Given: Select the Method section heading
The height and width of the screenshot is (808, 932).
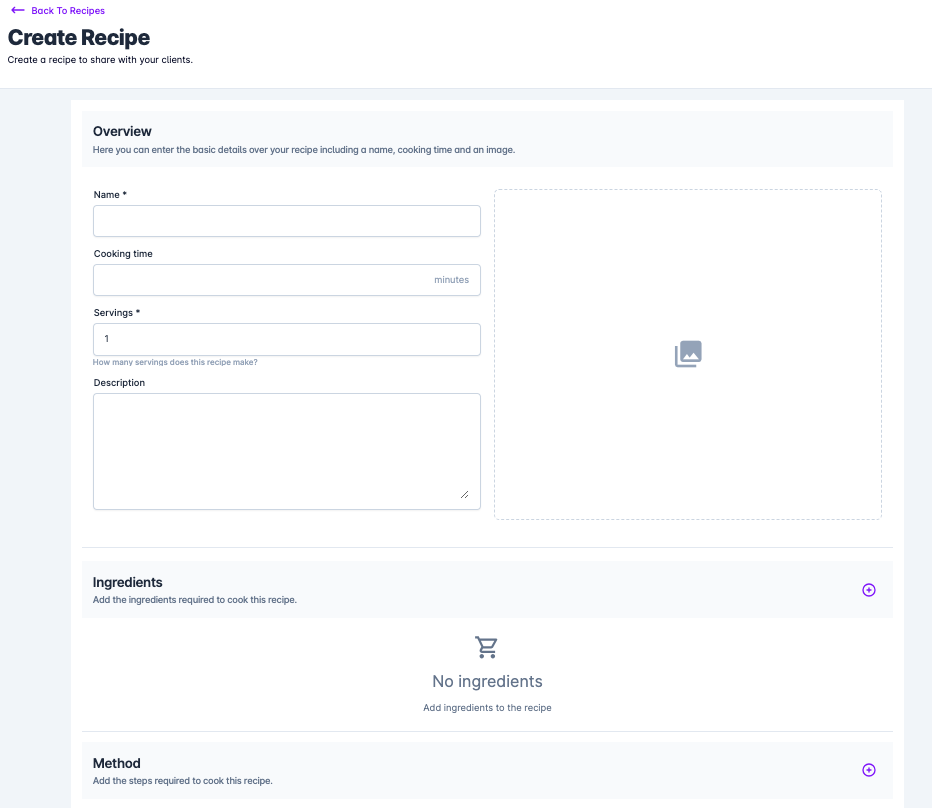Looking at the screenshot, I should (116, 763).
